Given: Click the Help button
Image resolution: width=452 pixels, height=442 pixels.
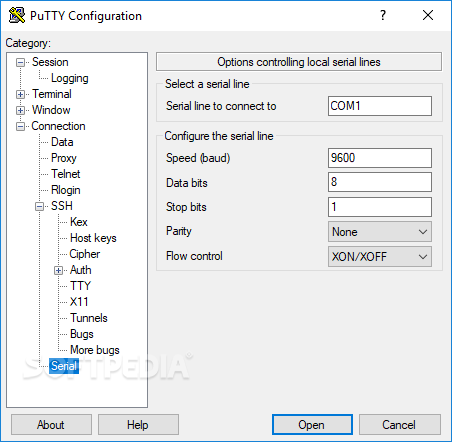Looking at the screenshot, I should point(138,425).
